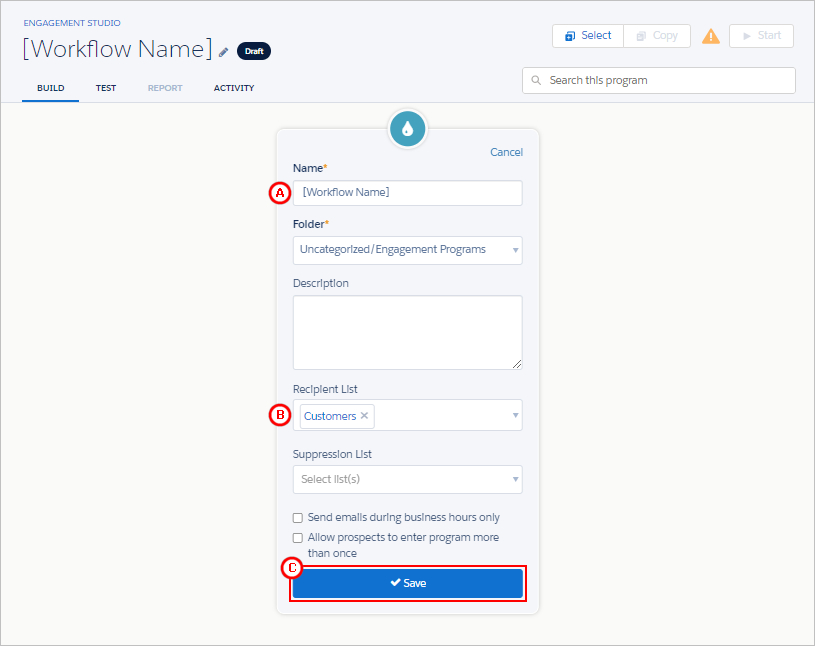This screenshot has width=815, height=646.
Task: Expand the Recipient List dropdown arrow
Action: tap(515, 415)
